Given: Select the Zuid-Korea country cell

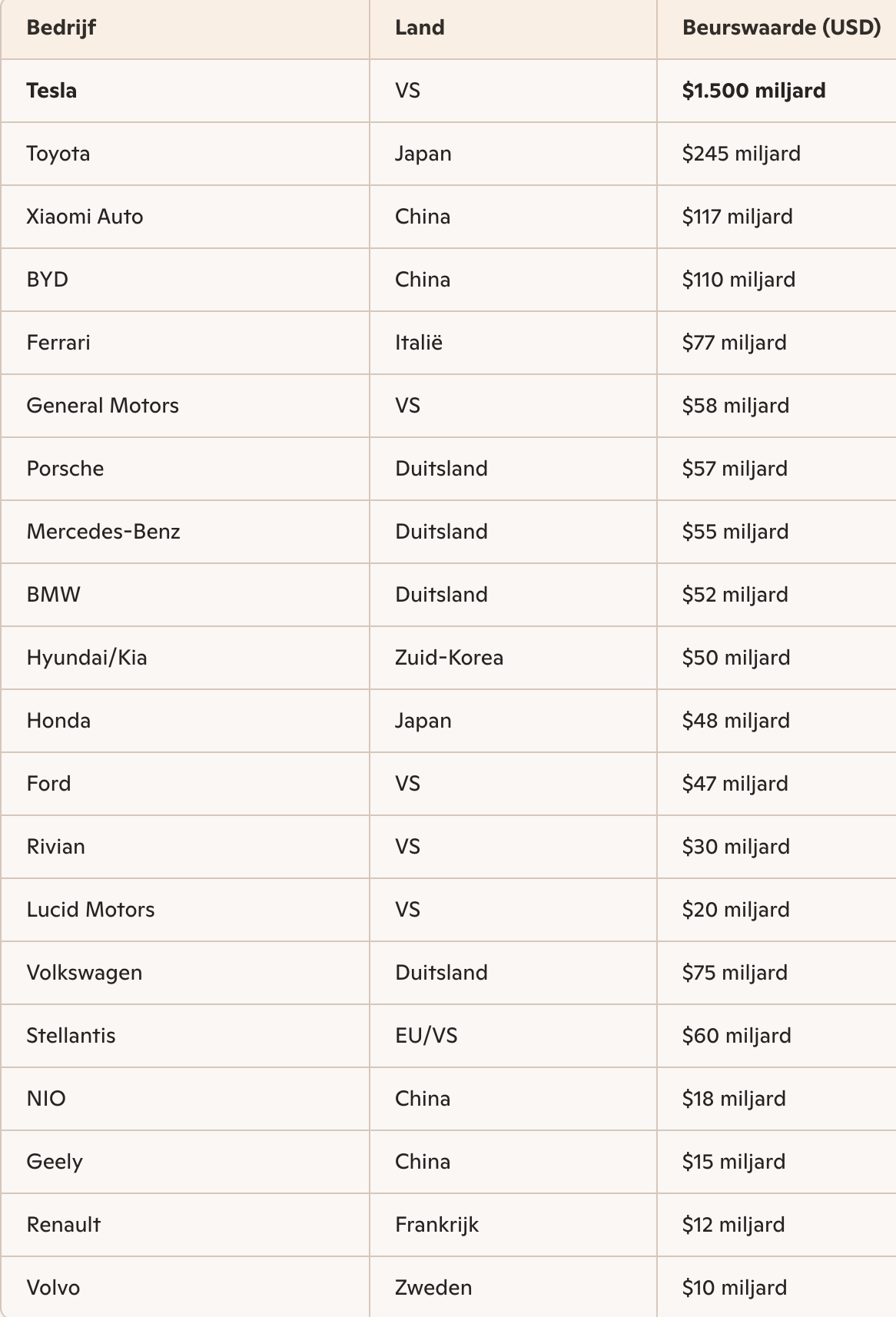Looking at the screenshot, I should pos(449,658).
